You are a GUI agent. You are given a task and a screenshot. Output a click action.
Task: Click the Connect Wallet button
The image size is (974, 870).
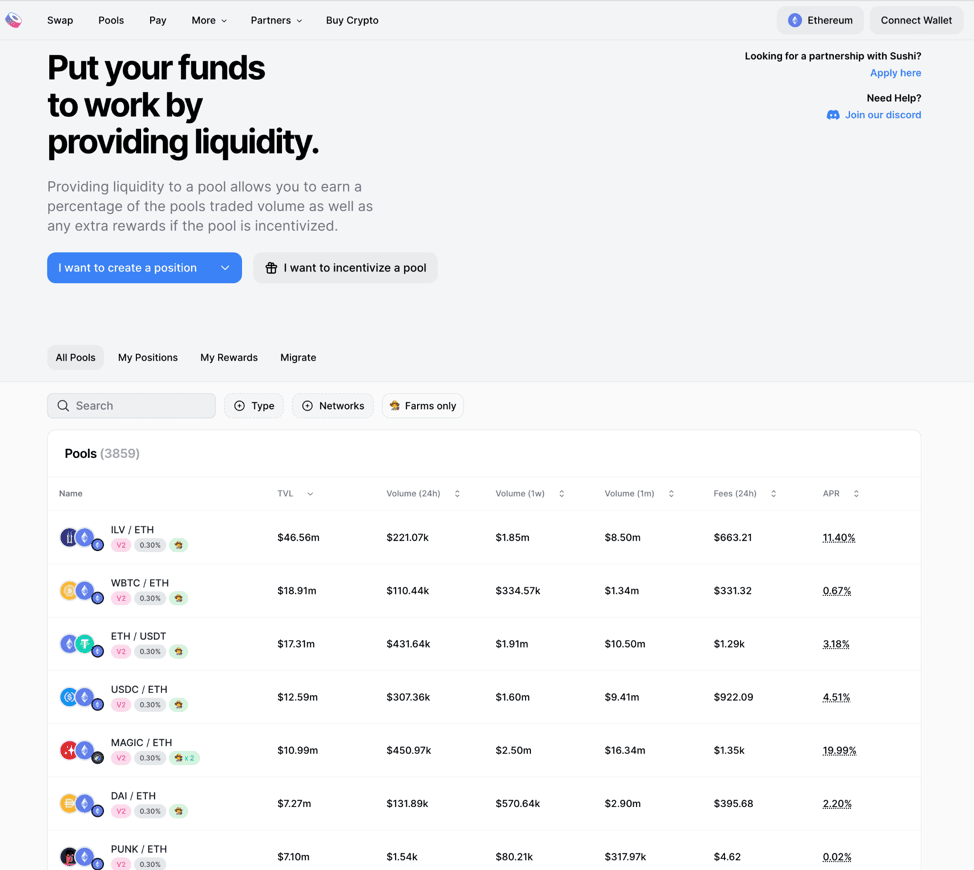(x=915, y=20)
